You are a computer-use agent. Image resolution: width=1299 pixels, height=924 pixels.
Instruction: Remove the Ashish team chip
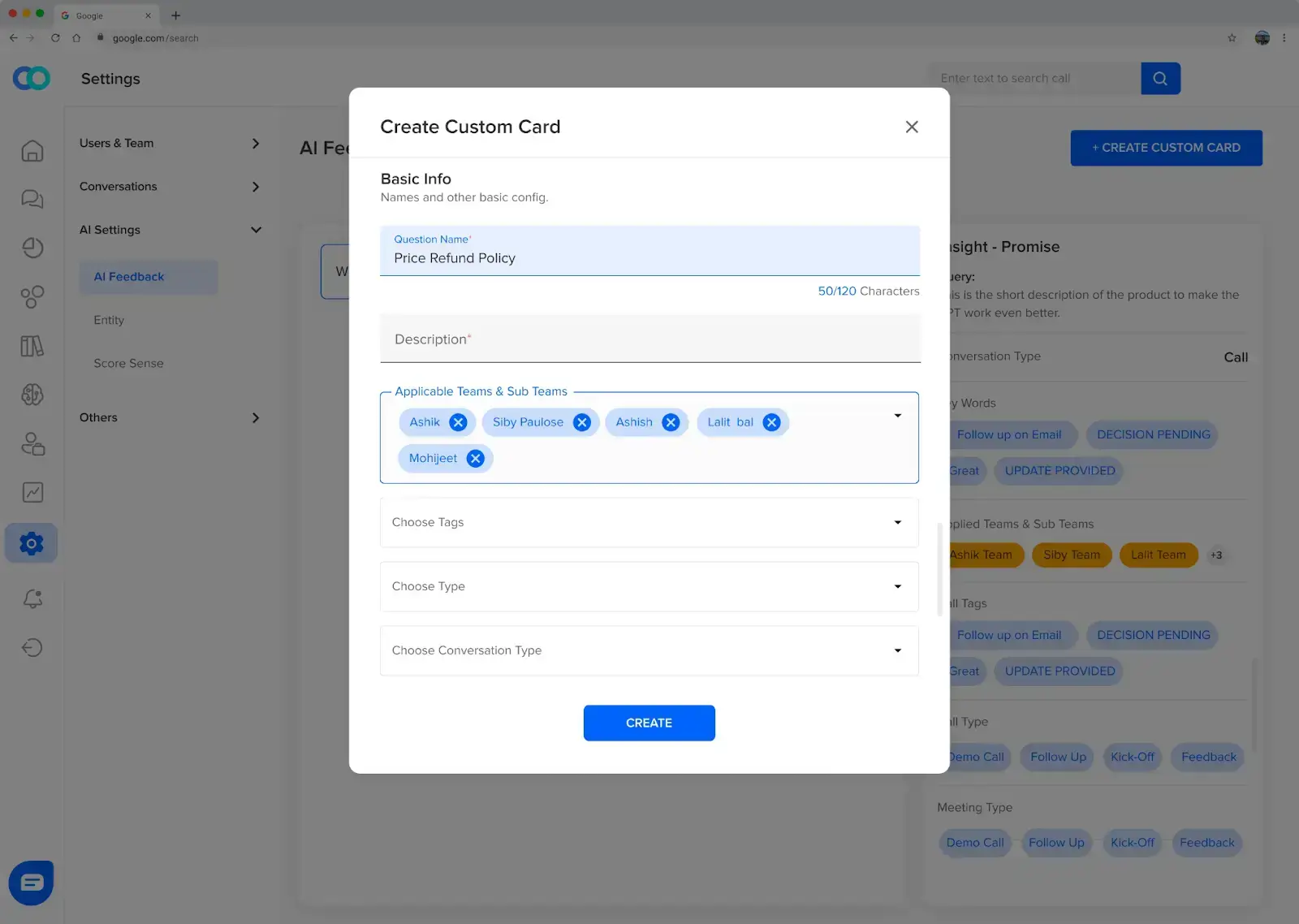(671, 422)
